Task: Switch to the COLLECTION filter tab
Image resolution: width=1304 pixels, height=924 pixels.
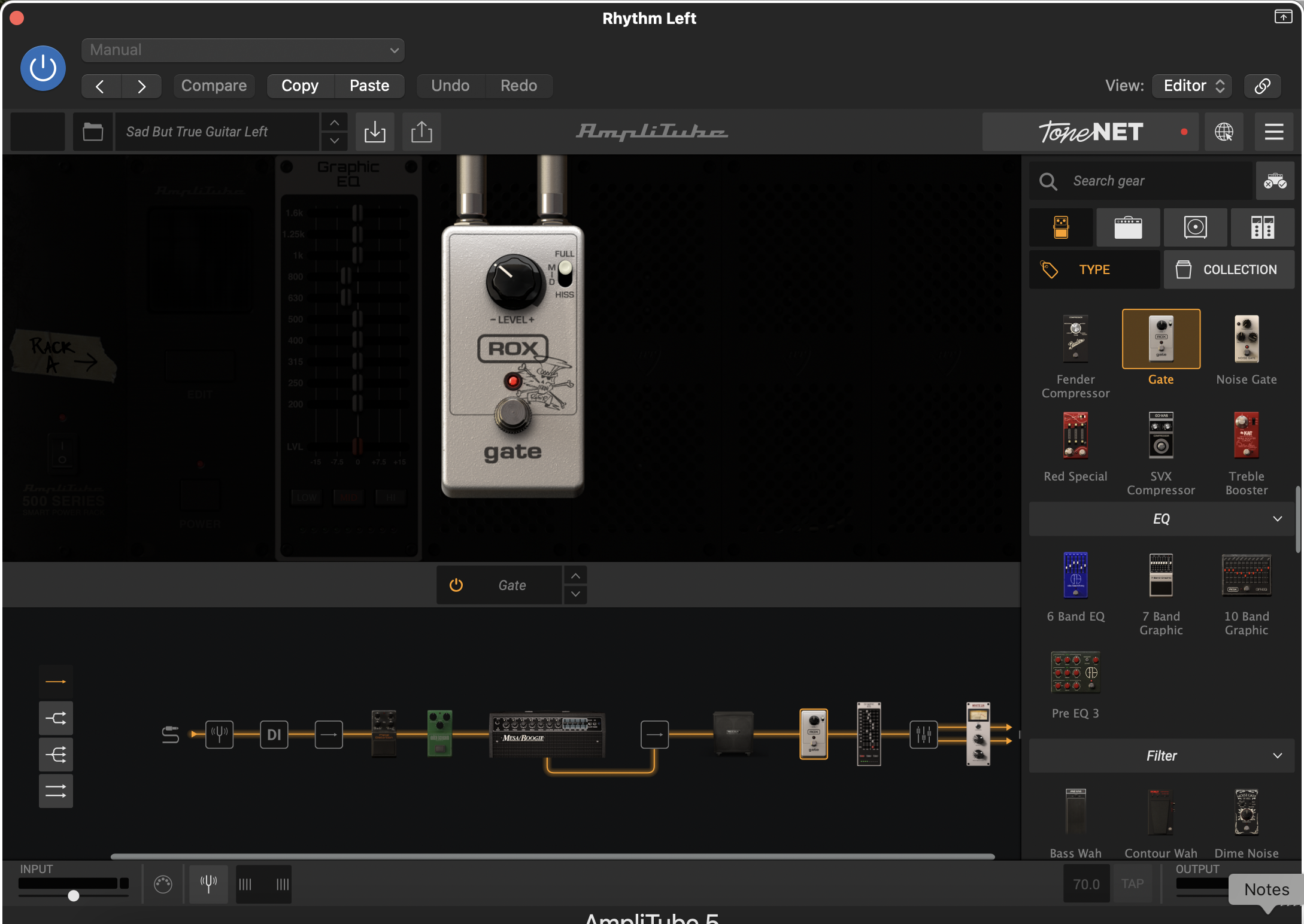Action: 1229,270
